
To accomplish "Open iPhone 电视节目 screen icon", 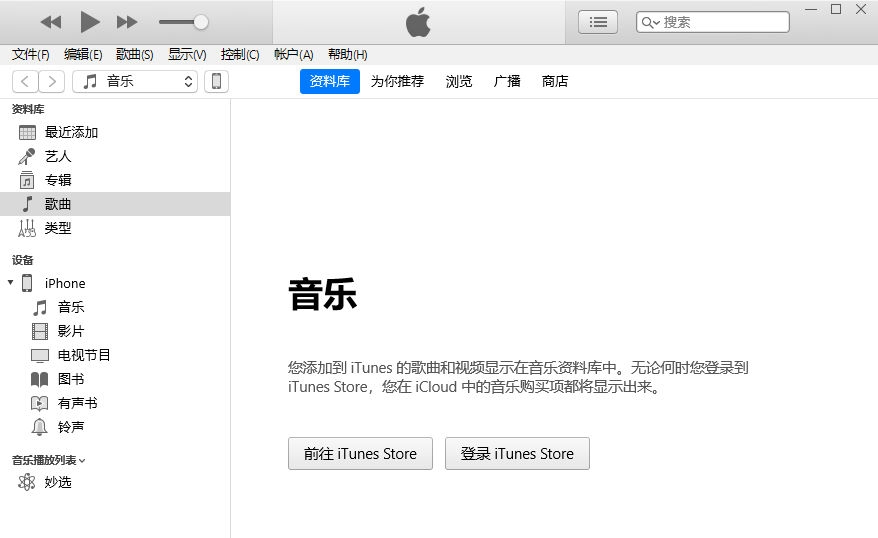I will point(40,355).
